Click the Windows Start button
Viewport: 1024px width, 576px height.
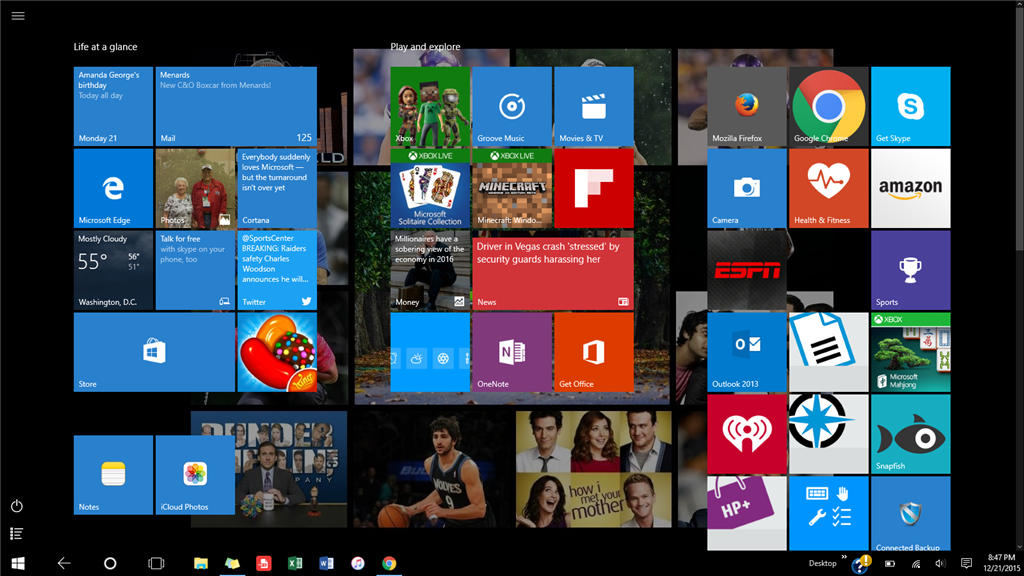[x=18, y=563]
